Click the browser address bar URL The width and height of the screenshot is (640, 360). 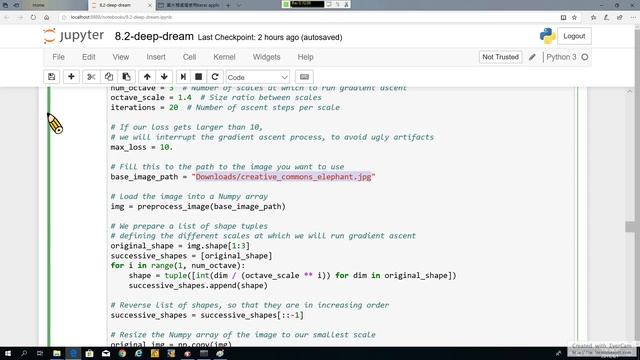tap(121, 17)
